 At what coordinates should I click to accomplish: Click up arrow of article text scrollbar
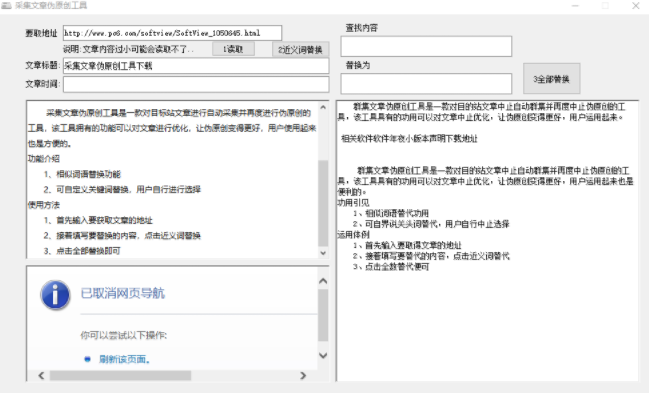pos(323,107)
